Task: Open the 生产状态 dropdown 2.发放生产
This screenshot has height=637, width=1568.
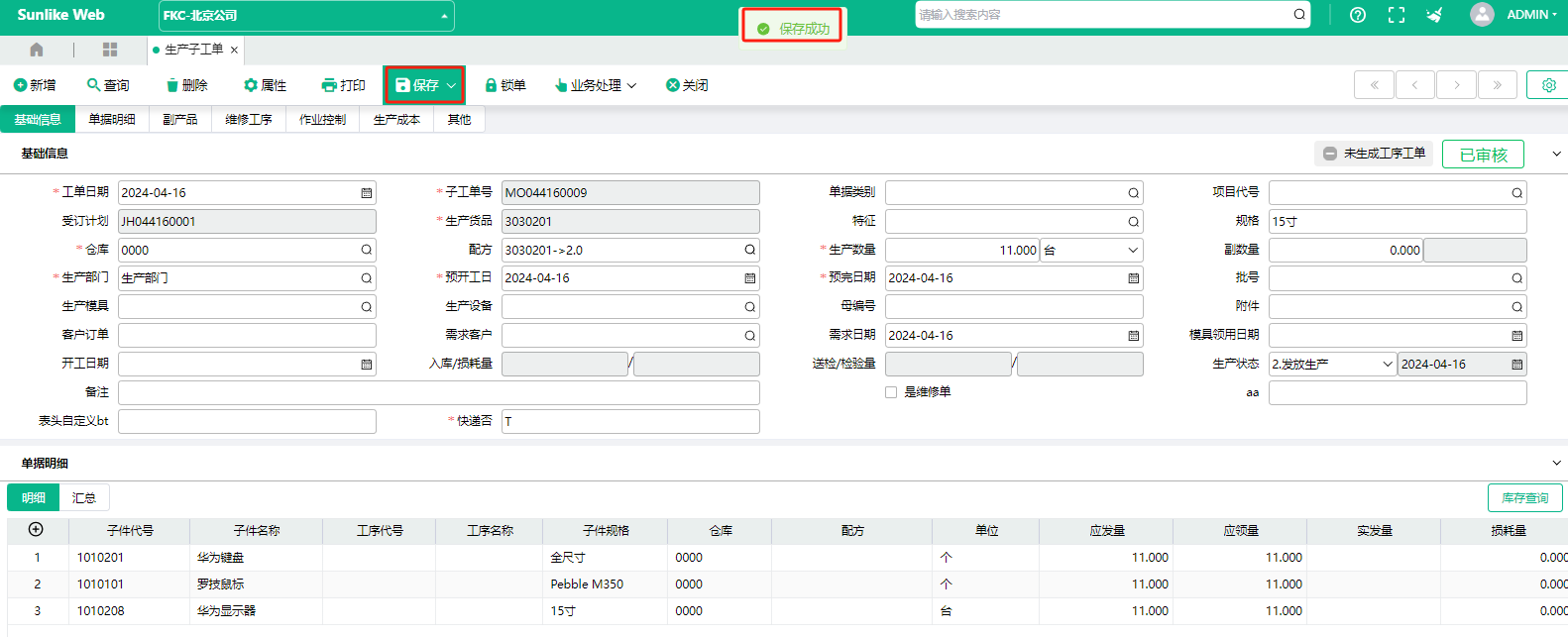Action: coord(1333,365)
